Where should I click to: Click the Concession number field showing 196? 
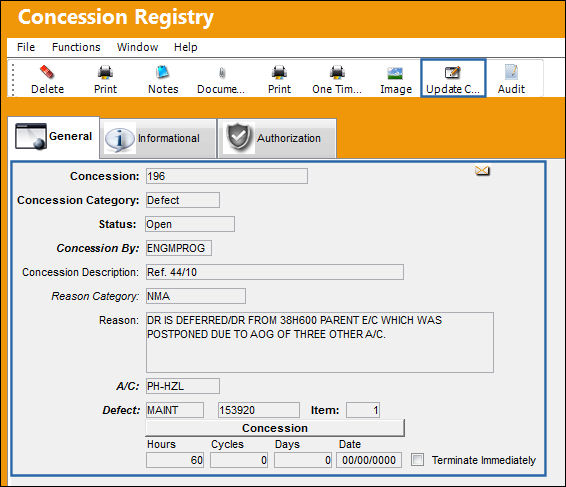pos(227,176)
